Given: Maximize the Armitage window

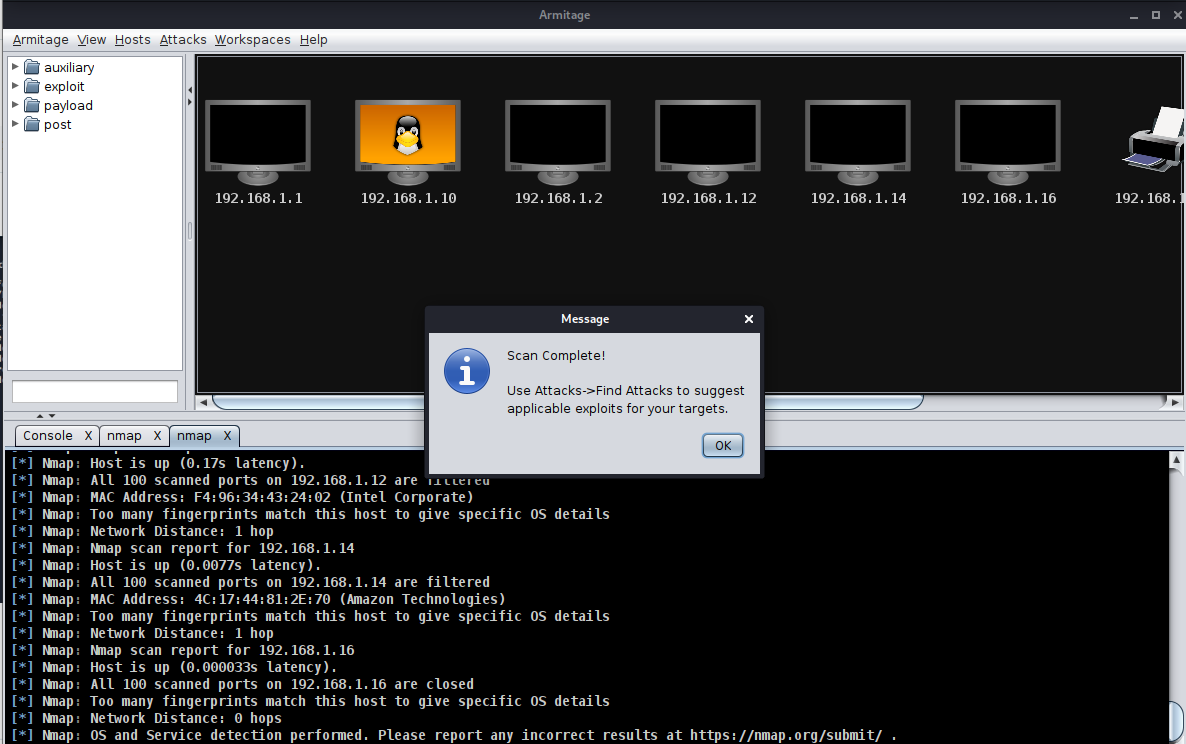Looking at the screenshot, I should pos(1156,15).
